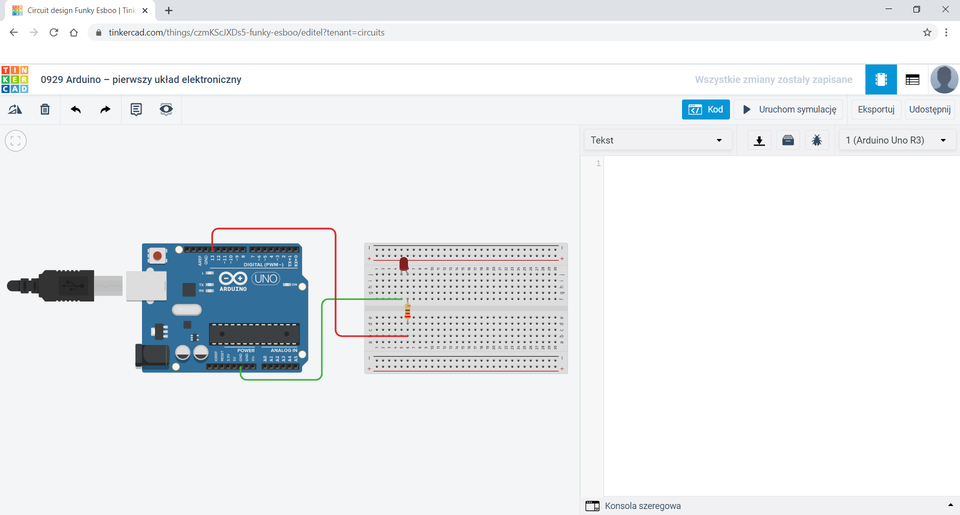Select board from Arduino Uno R3 dropdown
Screen dimensions: 960x515
coord(896,140)
